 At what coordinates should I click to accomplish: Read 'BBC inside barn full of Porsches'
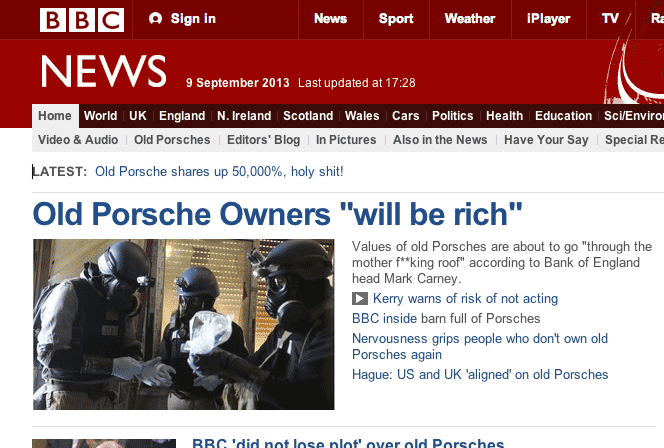click(446, 318)
